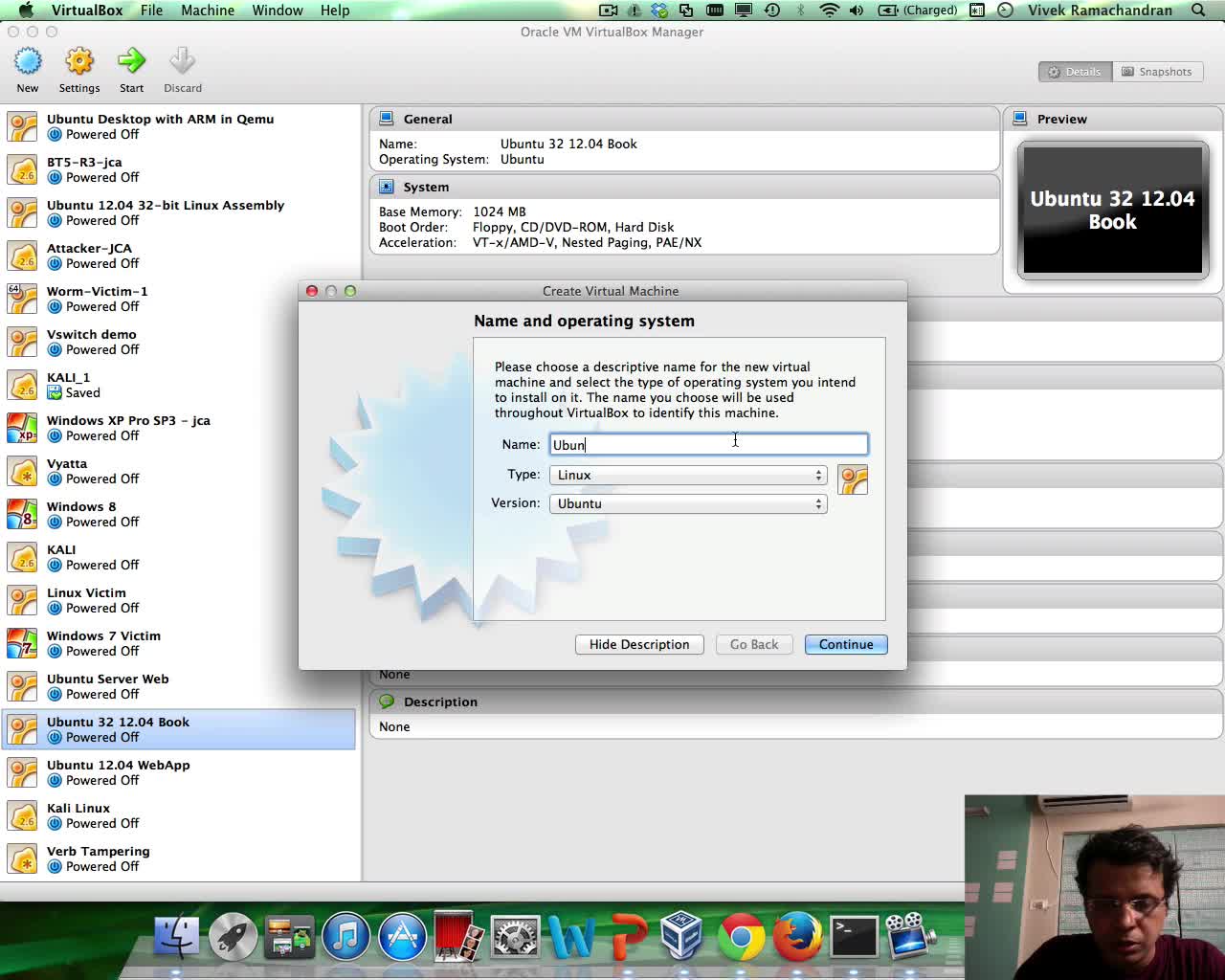
Task: Open the Type dropdown showing Linux
Action: click(x=688, y=475)
